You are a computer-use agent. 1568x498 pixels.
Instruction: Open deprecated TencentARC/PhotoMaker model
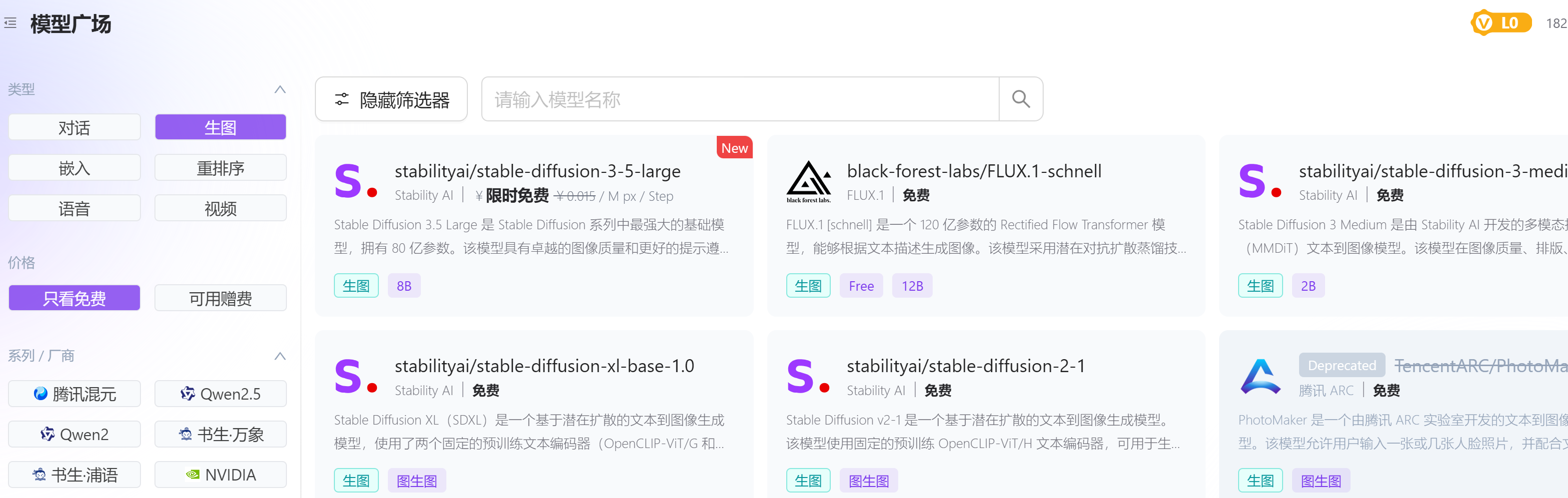(1481, 366)
